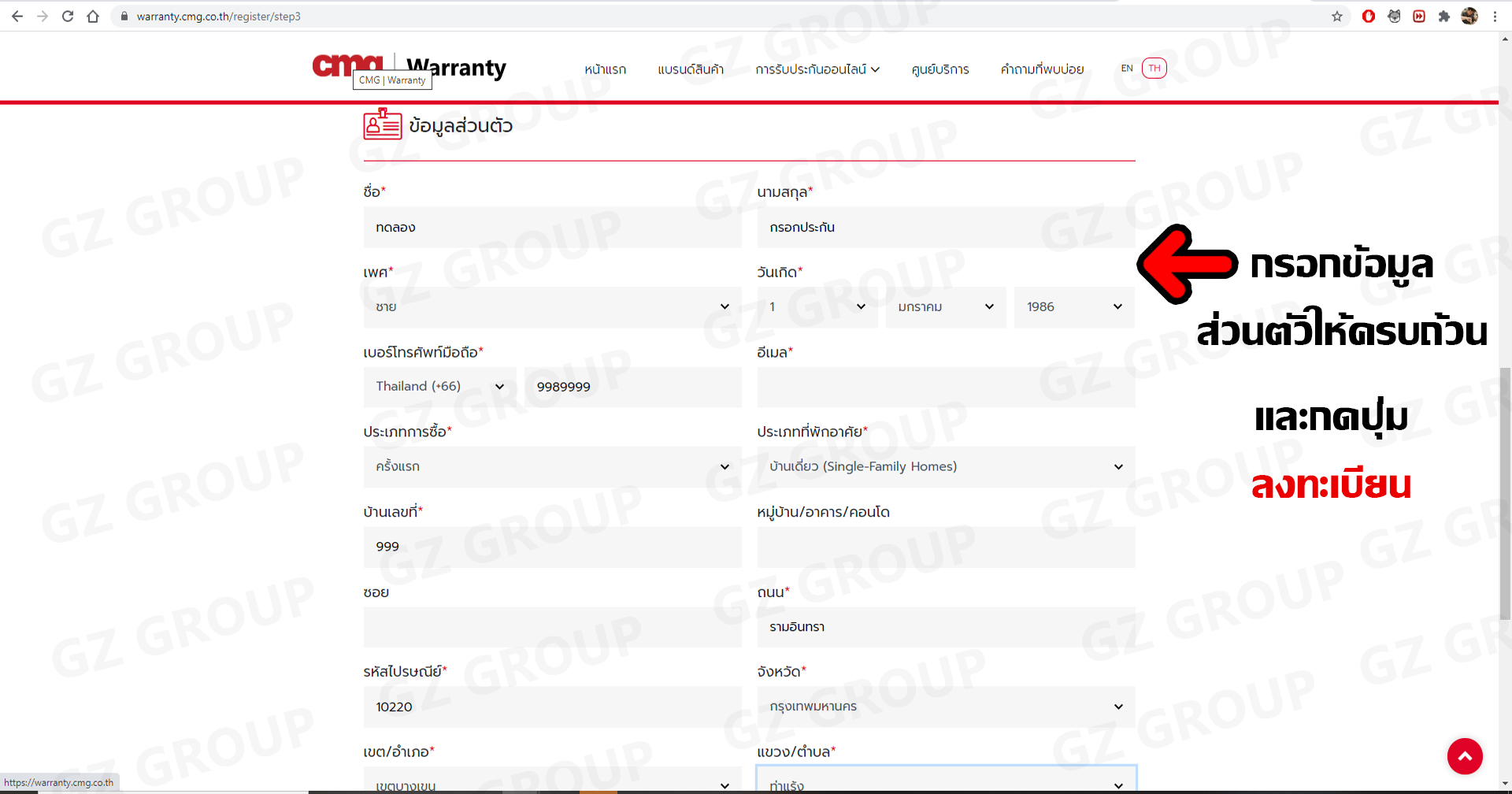Image resolution: width=1512 pixels, height=794 pixels.
Task: Bookmark this page with the star icon
Action: click(x=1337, y=17)
